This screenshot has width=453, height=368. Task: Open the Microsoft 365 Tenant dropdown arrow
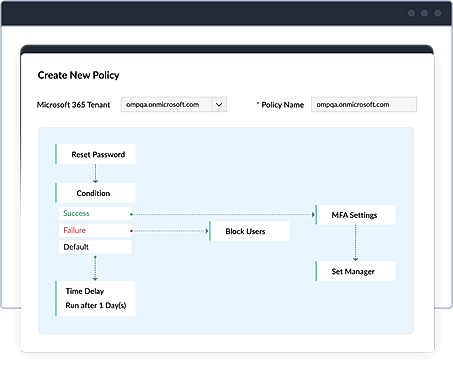point(219,105)
